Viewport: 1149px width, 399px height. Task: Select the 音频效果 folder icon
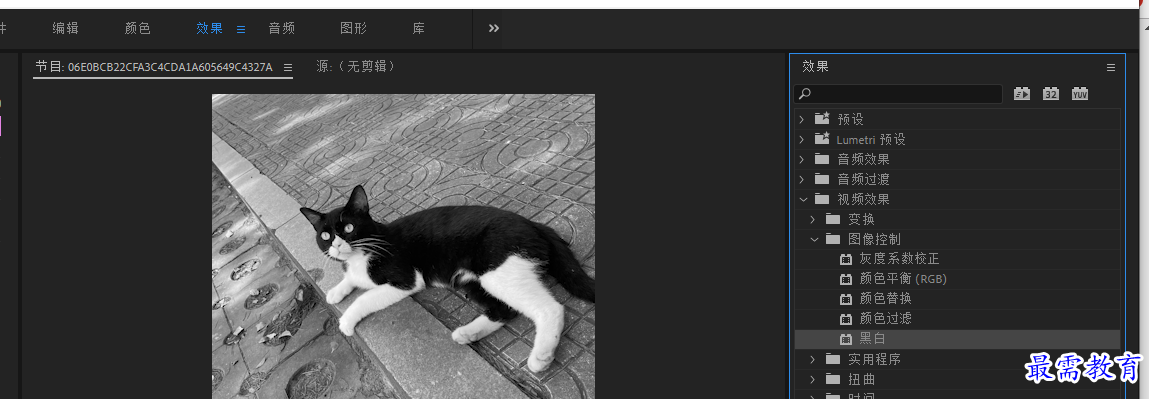pyautogui.click(x=822, y=159)
